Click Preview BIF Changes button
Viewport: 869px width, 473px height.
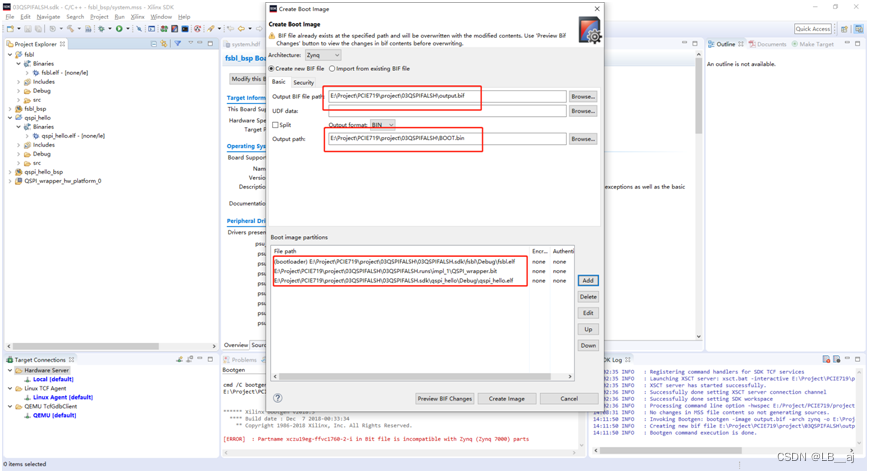pyautogui.click(x=444, y=399)
